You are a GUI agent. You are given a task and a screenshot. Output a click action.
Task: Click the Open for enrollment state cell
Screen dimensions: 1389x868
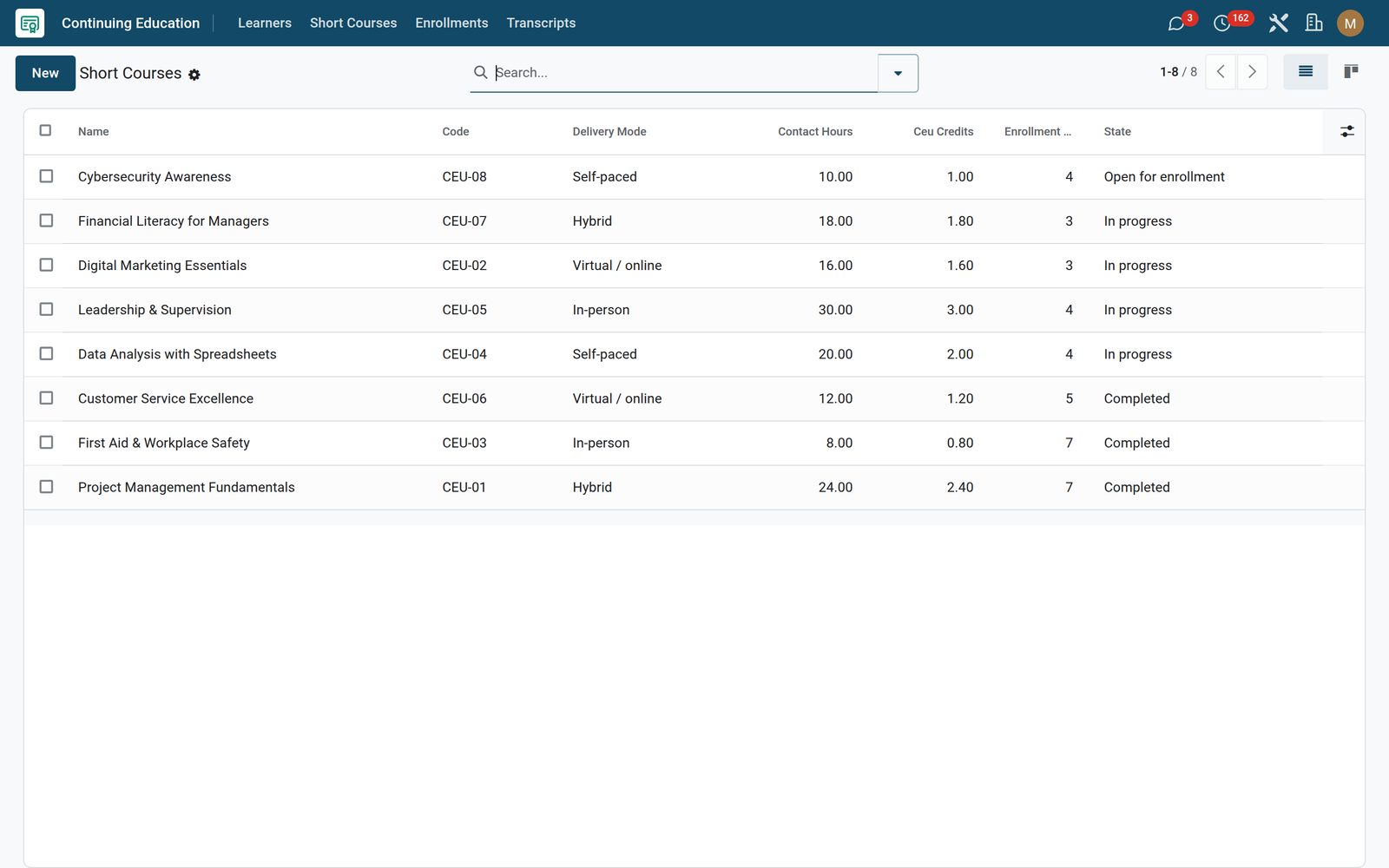coord(1164,177)
